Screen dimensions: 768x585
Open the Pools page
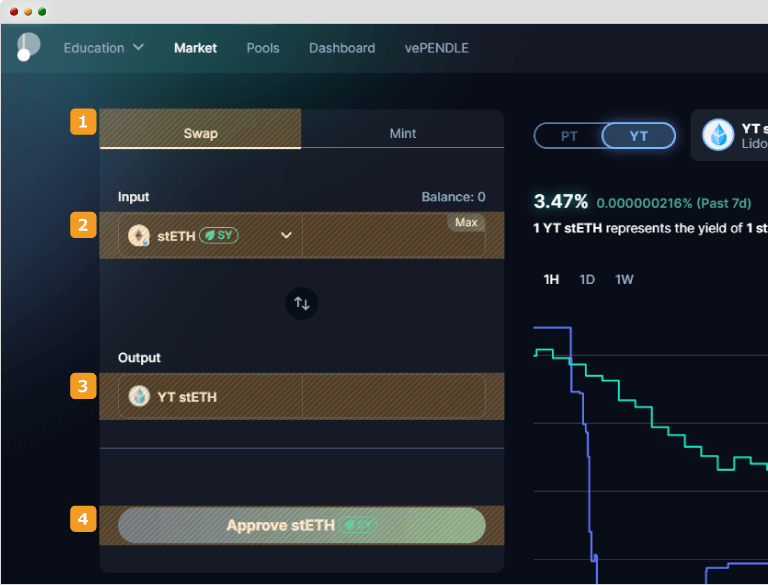[263, 48]
